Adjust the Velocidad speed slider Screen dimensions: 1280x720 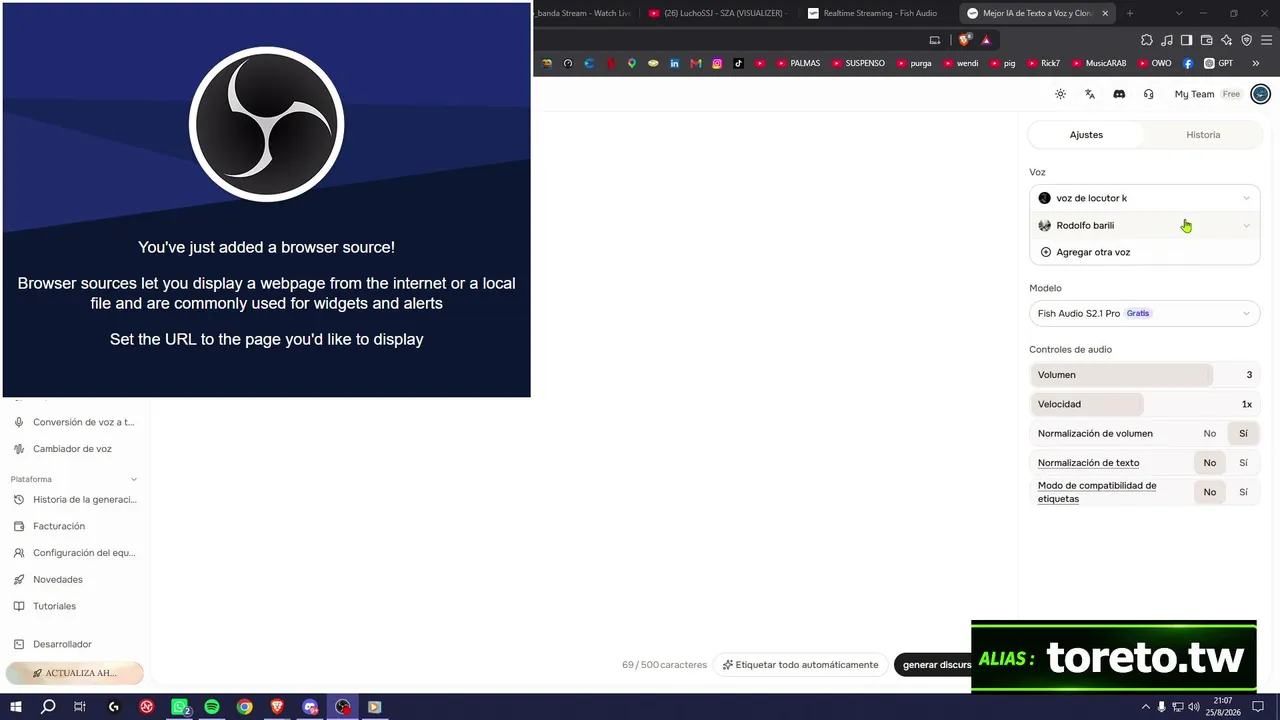[1144, 404]
